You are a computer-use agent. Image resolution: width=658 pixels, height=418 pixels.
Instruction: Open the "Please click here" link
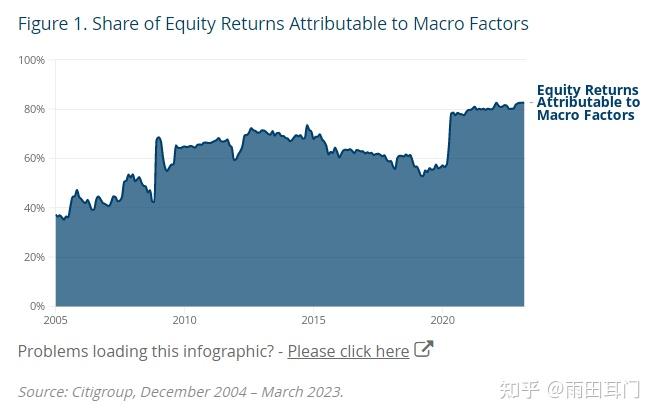tap(348, 351)
